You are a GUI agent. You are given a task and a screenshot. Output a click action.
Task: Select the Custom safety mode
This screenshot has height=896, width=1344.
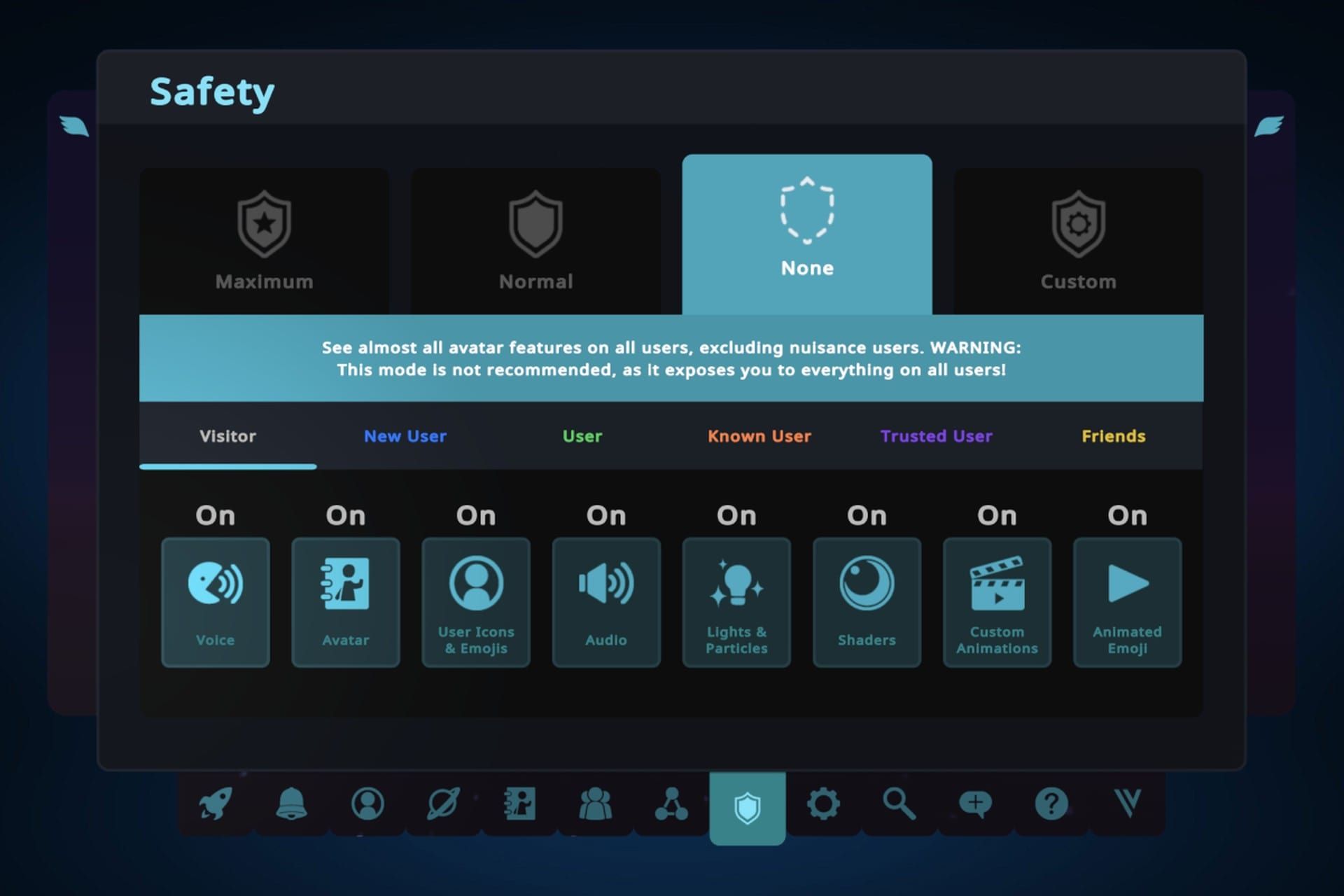1078,241
